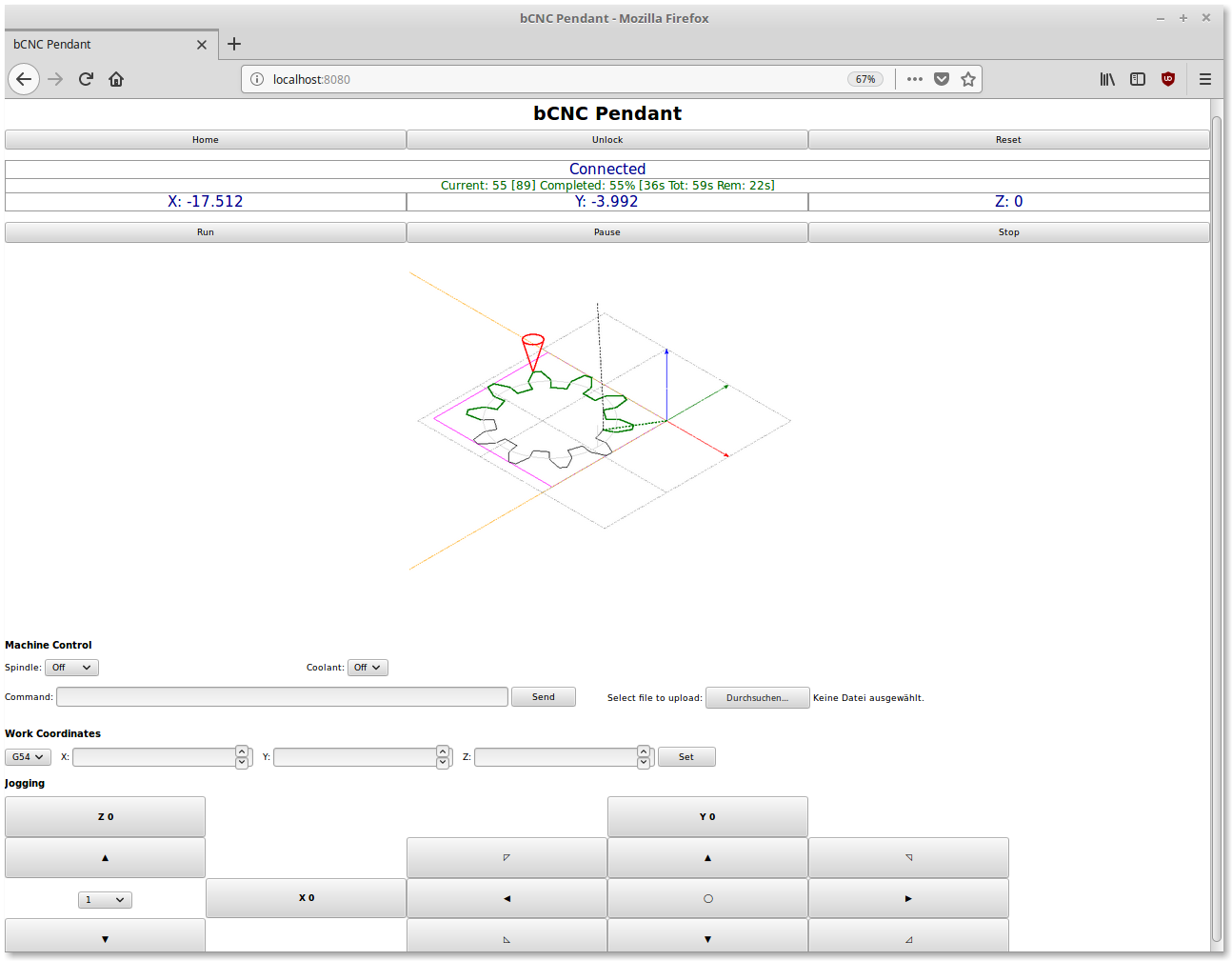Screen dimensions: 1232x961
Task: Open the G54 work coordinate dropdown
Action: 28,757
